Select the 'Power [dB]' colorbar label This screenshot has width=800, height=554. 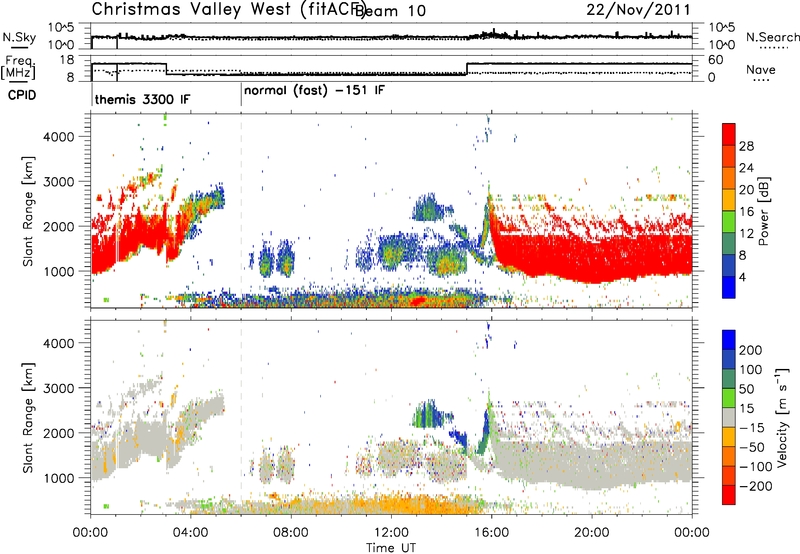(x=764, y=211)
